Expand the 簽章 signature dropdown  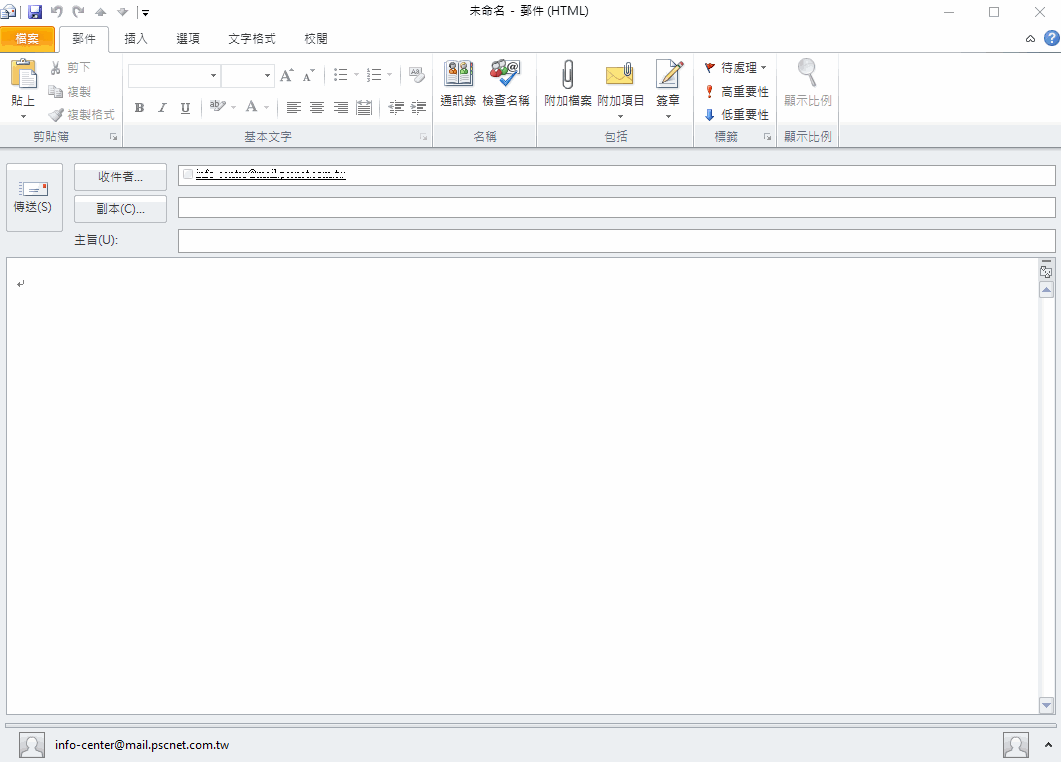(668, 116)
